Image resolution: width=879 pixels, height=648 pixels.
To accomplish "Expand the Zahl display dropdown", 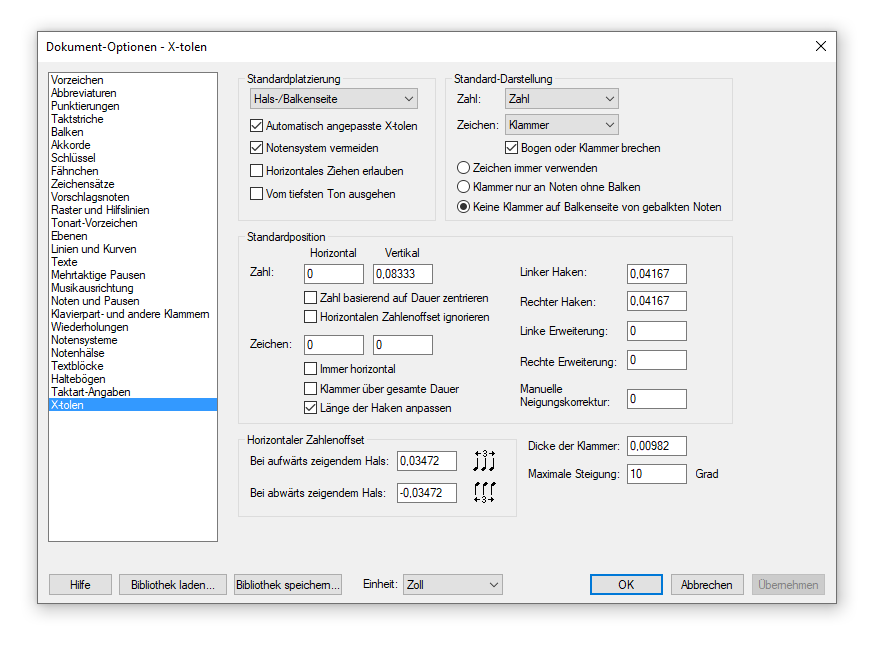I will tap(562, 99).
